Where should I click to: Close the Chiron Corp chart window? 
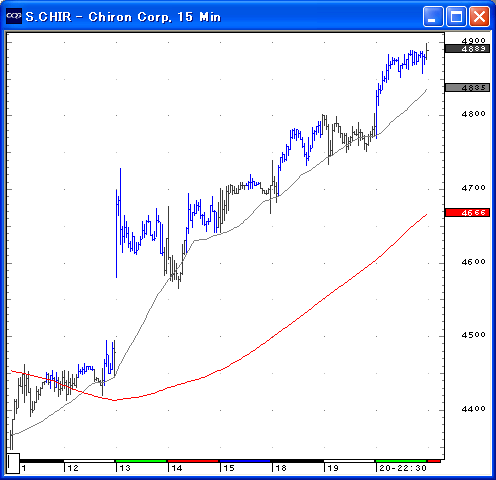pyautogui.click(x=479, y=16)
